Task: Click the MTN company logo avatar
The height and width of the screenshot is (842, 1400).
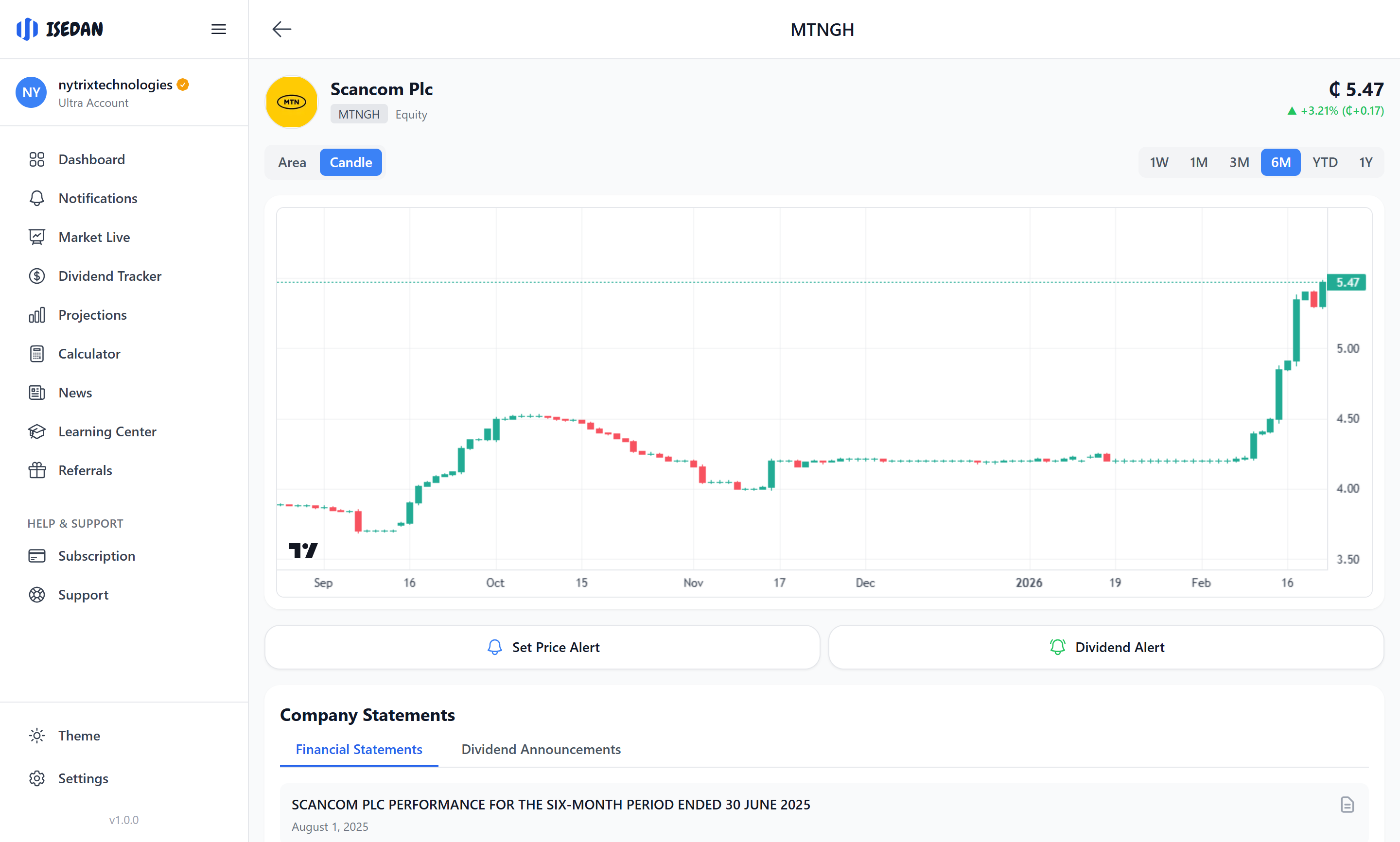Action: 291,102
